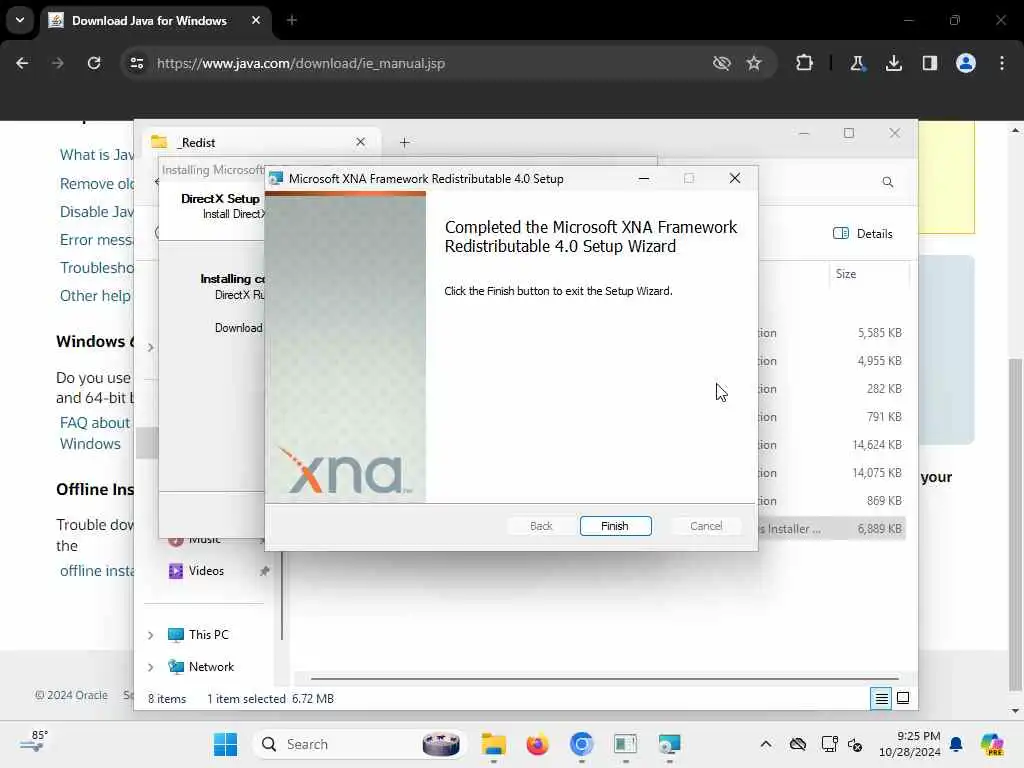The width and height of the screenshot is (1024, 768).
Task: Open the 'Other help' link
Action: coord(95,296)
